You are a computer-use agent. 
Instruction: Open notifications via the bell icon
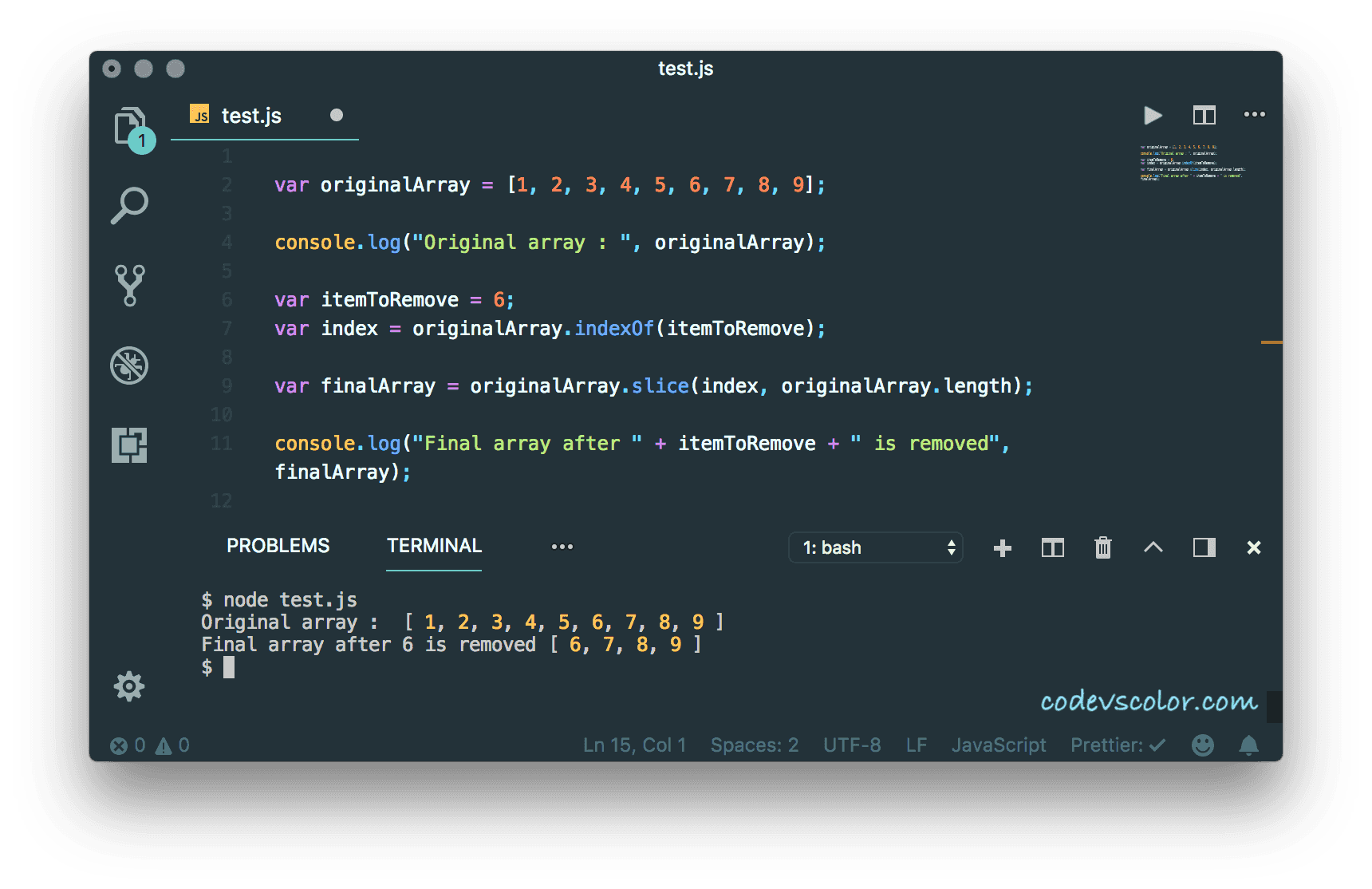tap(1248, 745)
